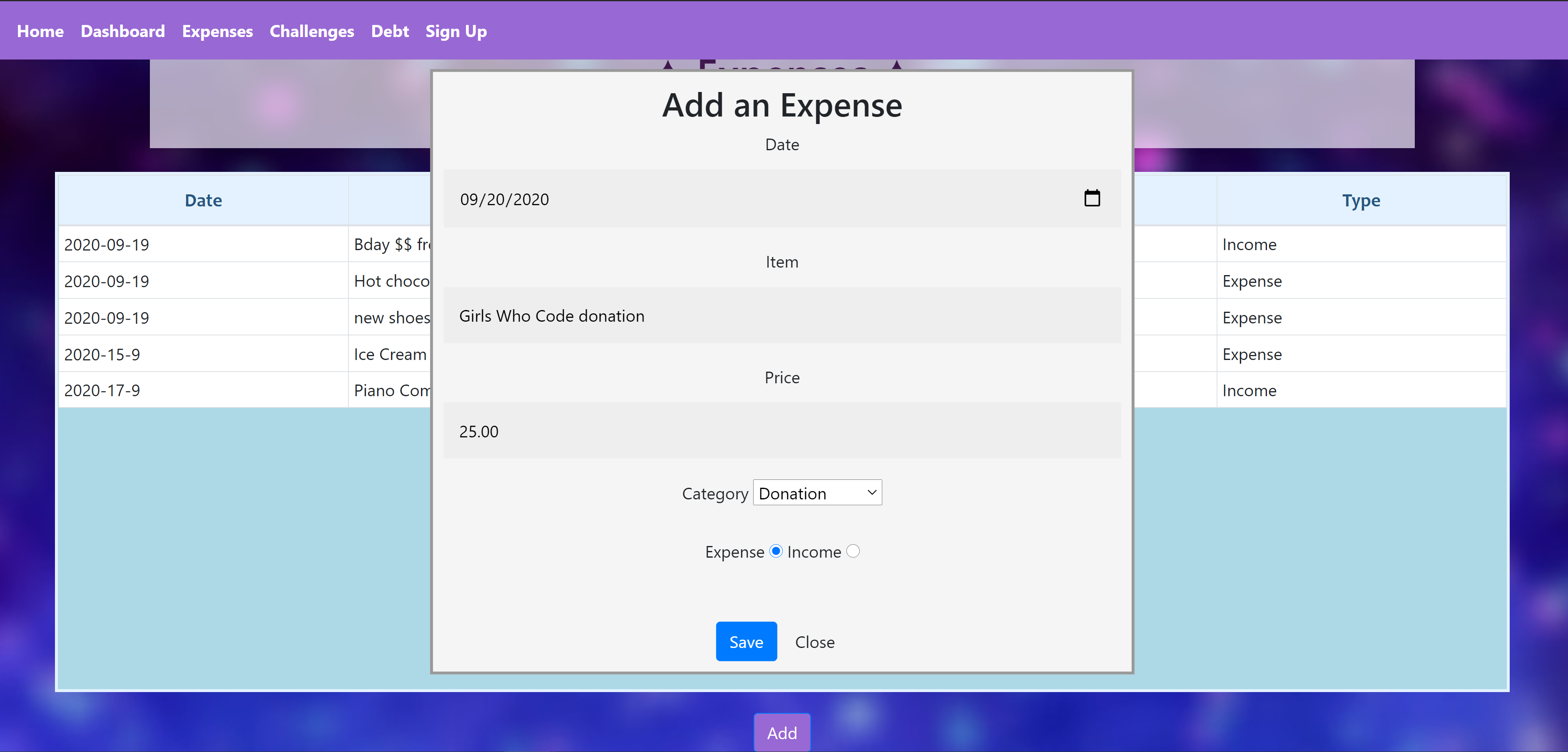The image size is (1568, 752).
Task: Open the Category dropdown showing Donation
Action: pos(817,493)
